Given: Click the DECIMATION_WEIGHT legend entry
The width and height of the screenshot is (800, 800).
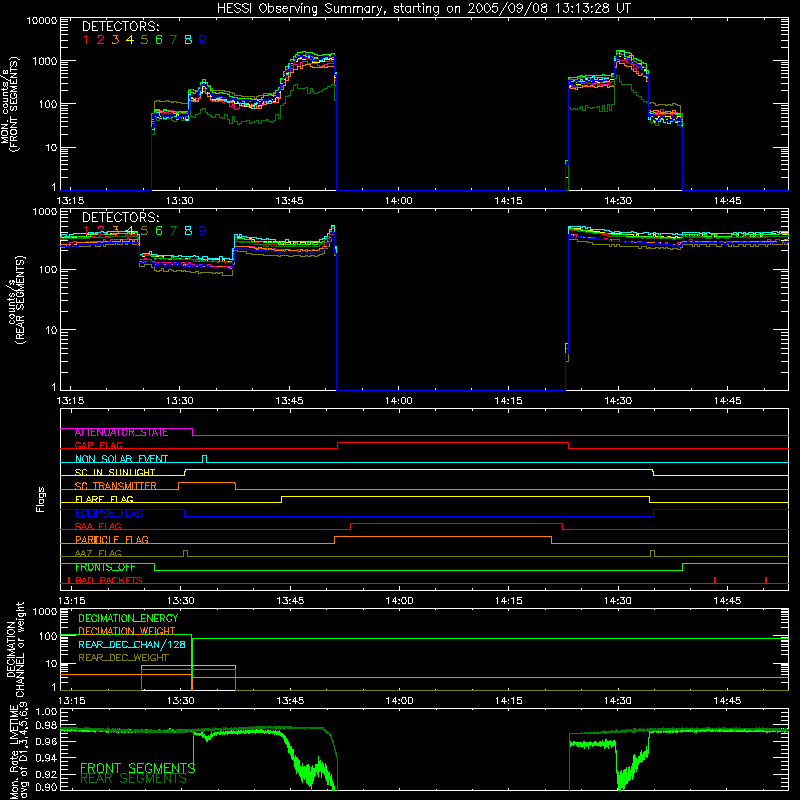Looking at the screenshot, I should pos(127,631).
